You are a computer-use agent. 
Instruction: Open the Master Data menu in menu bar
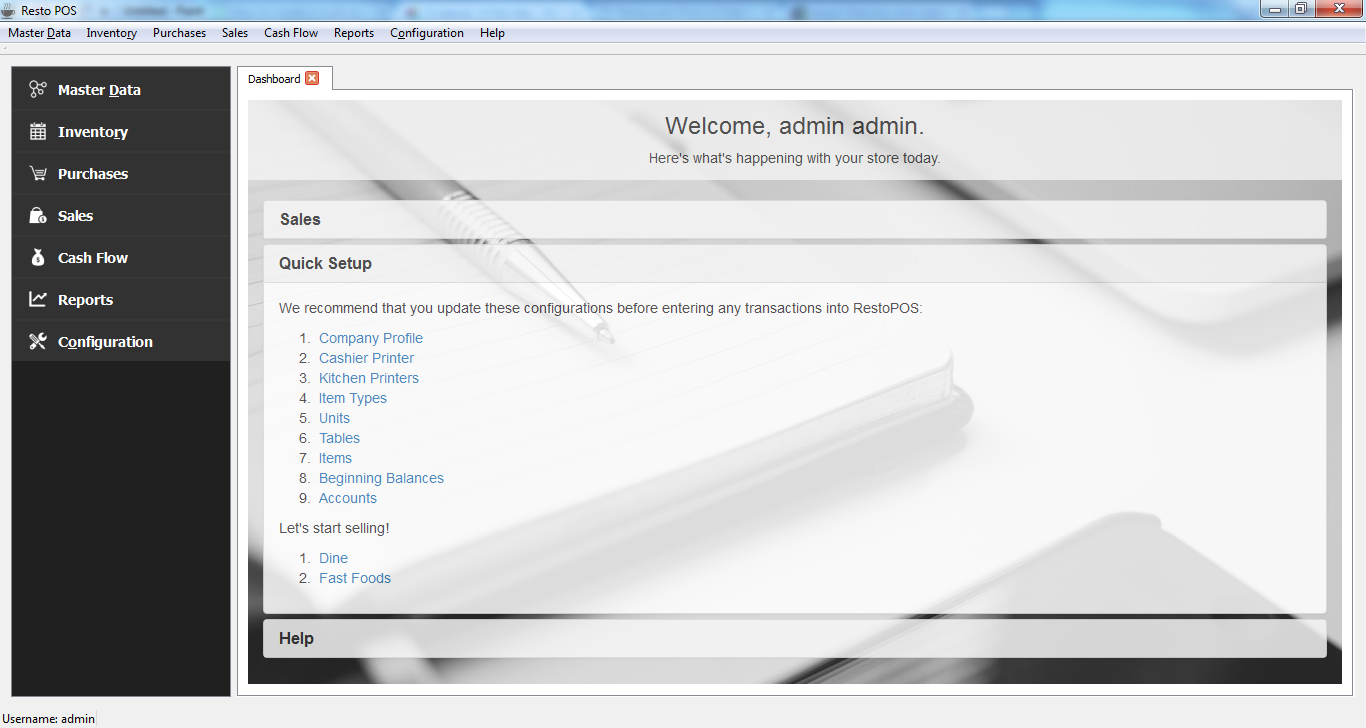coord(40,33)
